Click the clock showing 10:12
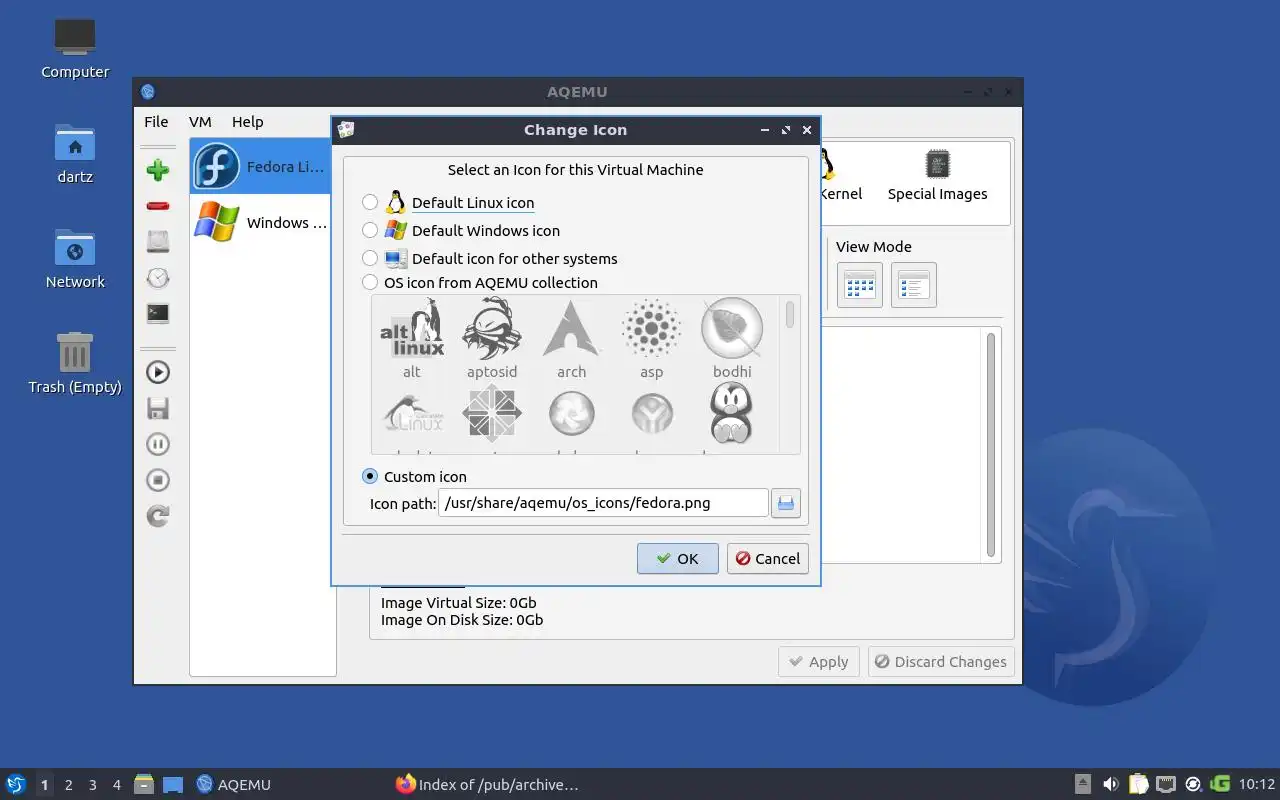 pyautogui.click(x=1257, y=784)
